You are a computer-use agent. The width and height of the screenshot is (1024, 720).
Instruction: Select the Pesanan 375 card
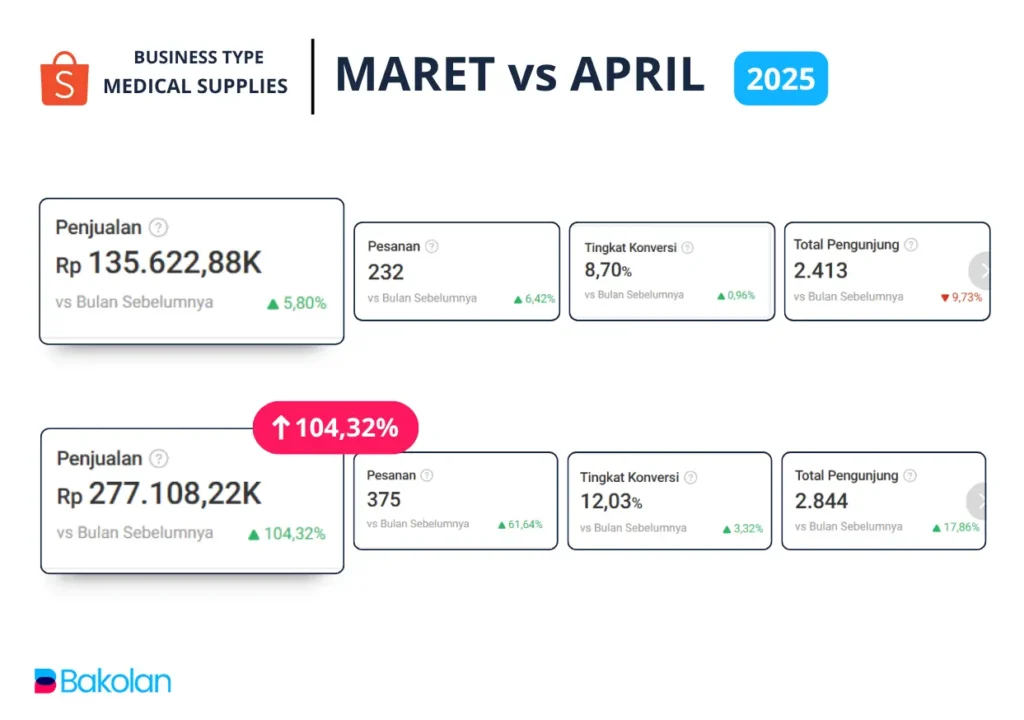(455, 501)
